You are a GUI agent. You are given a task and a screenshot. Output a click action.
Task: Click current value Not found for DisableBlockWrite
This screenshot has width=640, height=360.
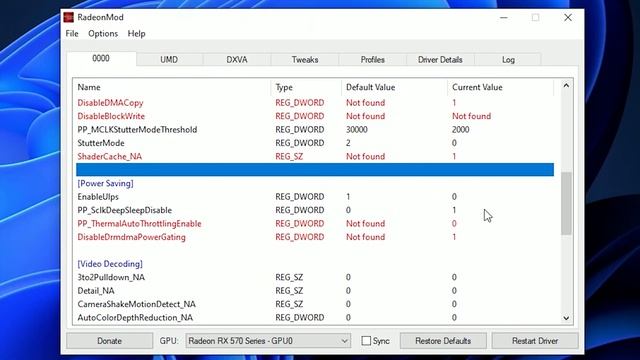(x=471, y=116)
